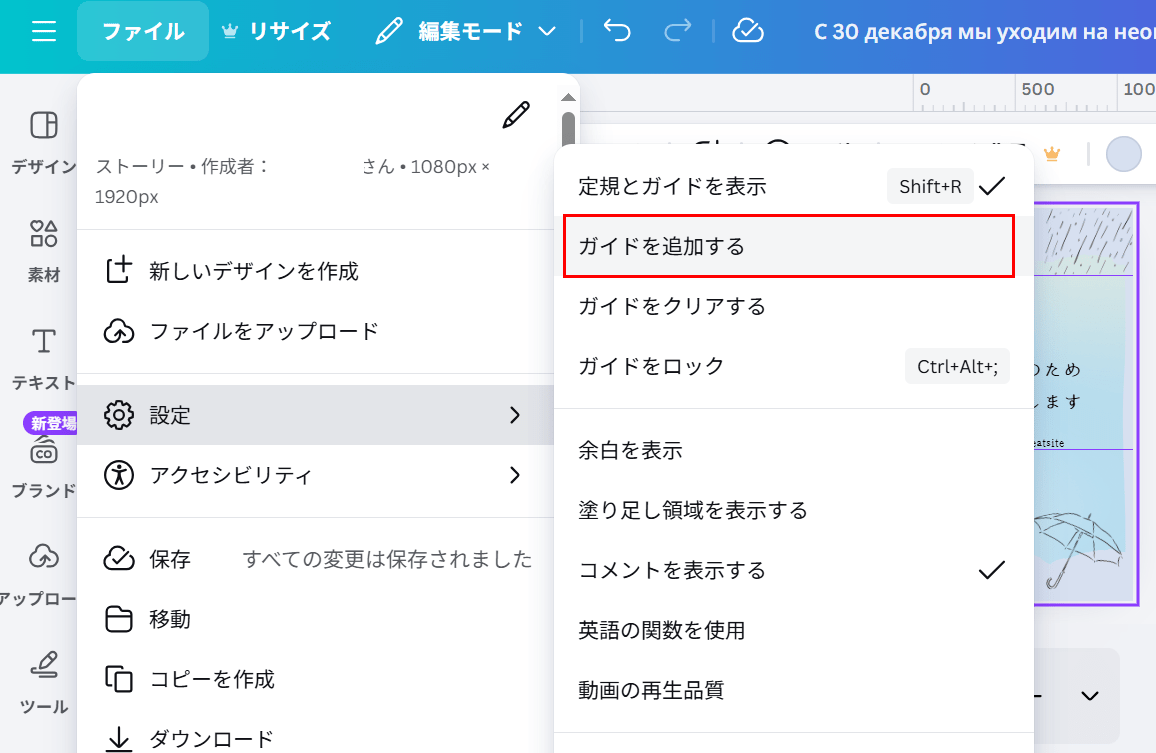
Task: Click the cloud save status icon
Action: pos(748,31)
